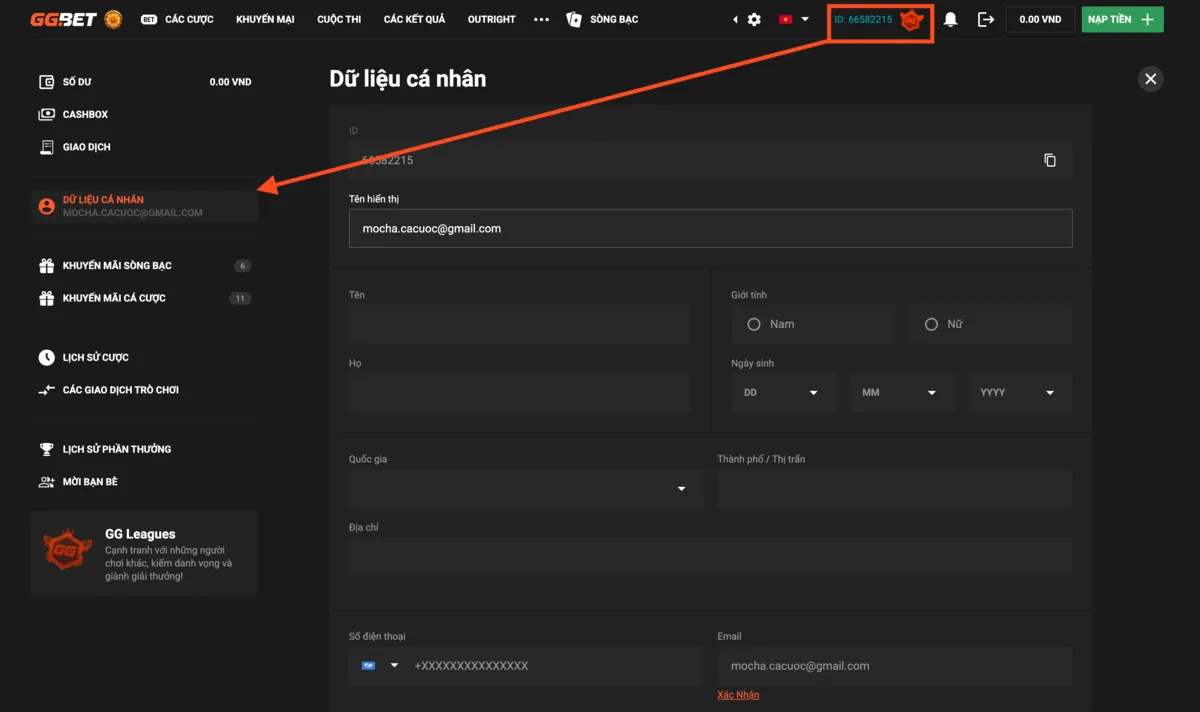
Task: Click the Giao dịch receipt icon
Action: point(46,147)
